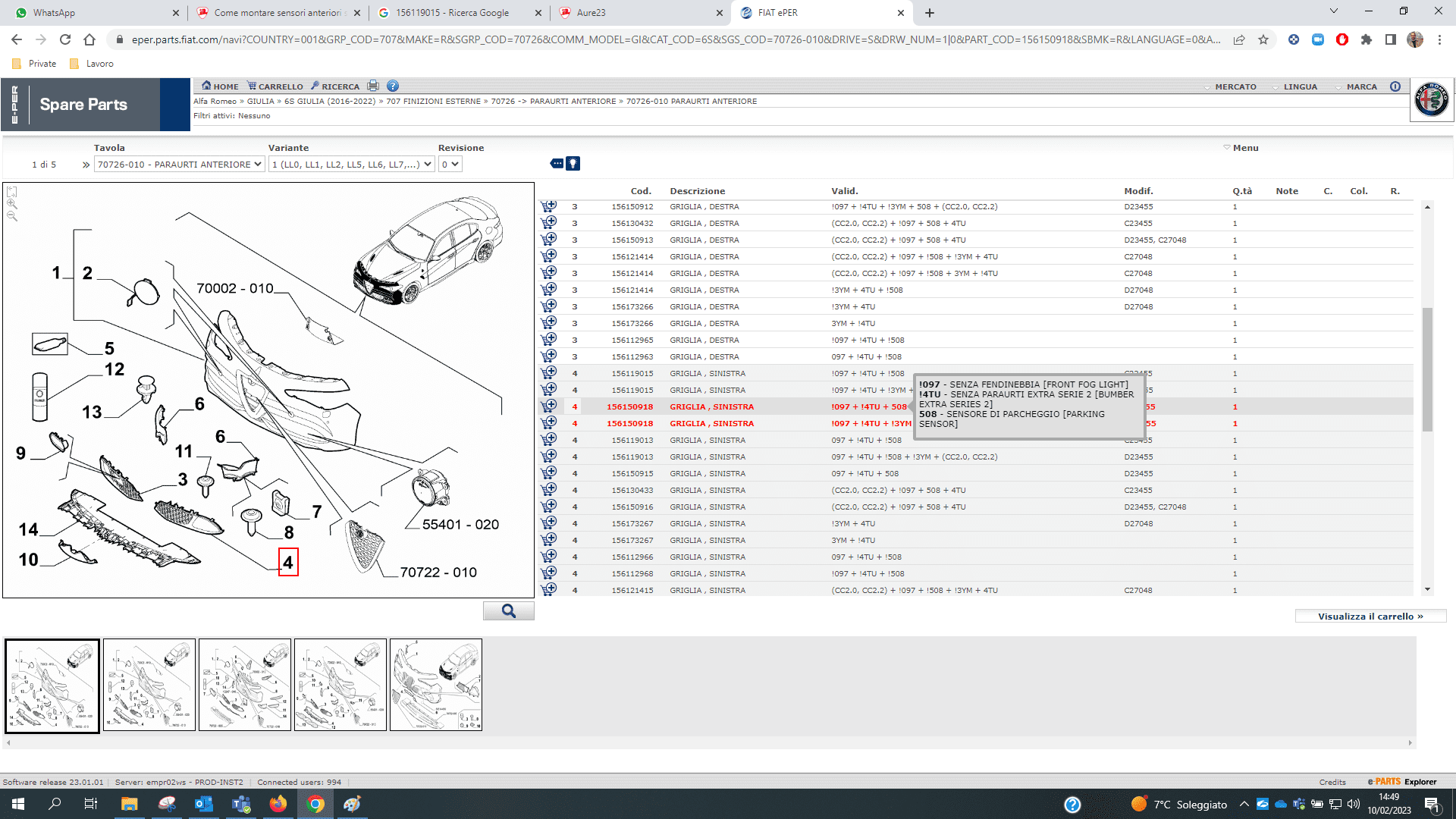The image size is (1456, 819).
Task: Expand the Variante dropdown
Action: click(x=352, y=165)
